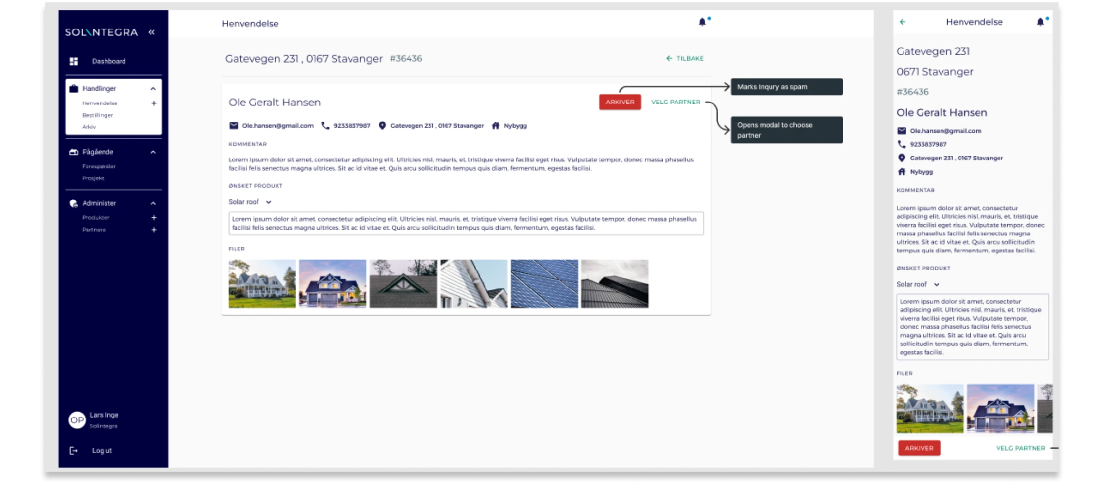The image size is (1104, 482).
Task: Click the phone icon in desktop card
Action: [325, 125]
